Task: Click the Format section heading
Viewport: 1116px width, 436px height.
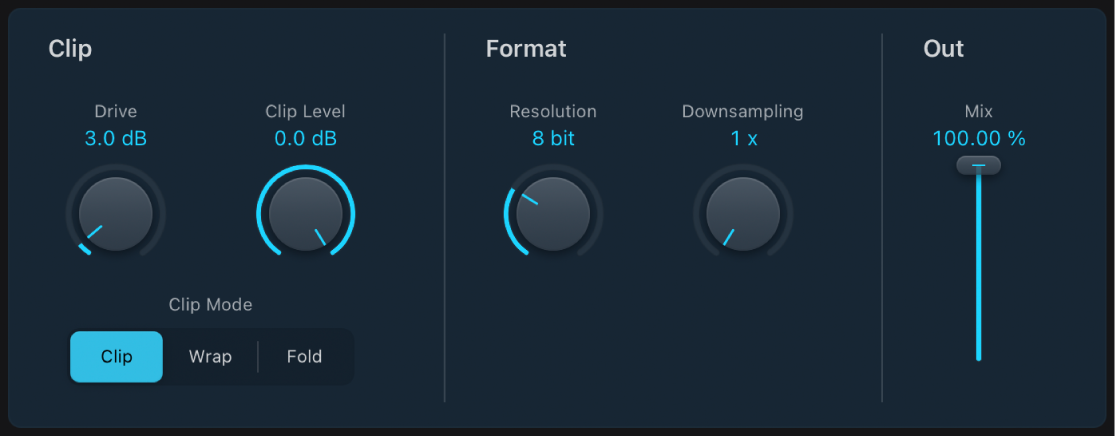Action: point(526,48)
